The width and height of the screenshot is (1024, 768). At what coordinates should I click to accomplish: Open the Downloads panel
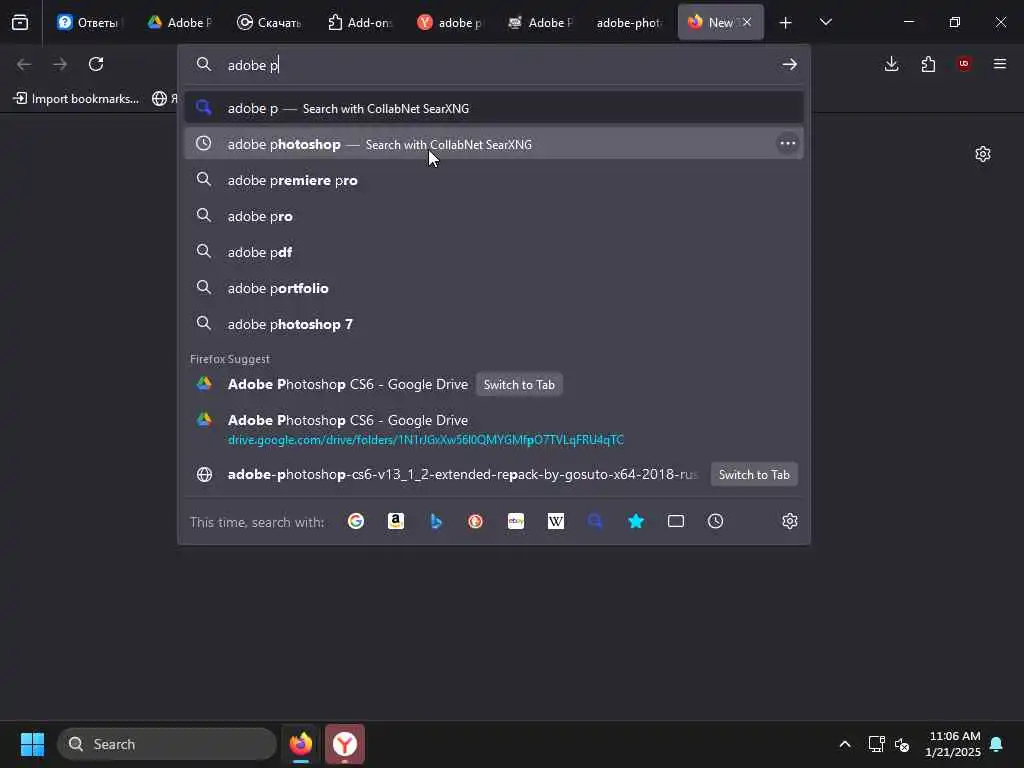coord(891,64)
